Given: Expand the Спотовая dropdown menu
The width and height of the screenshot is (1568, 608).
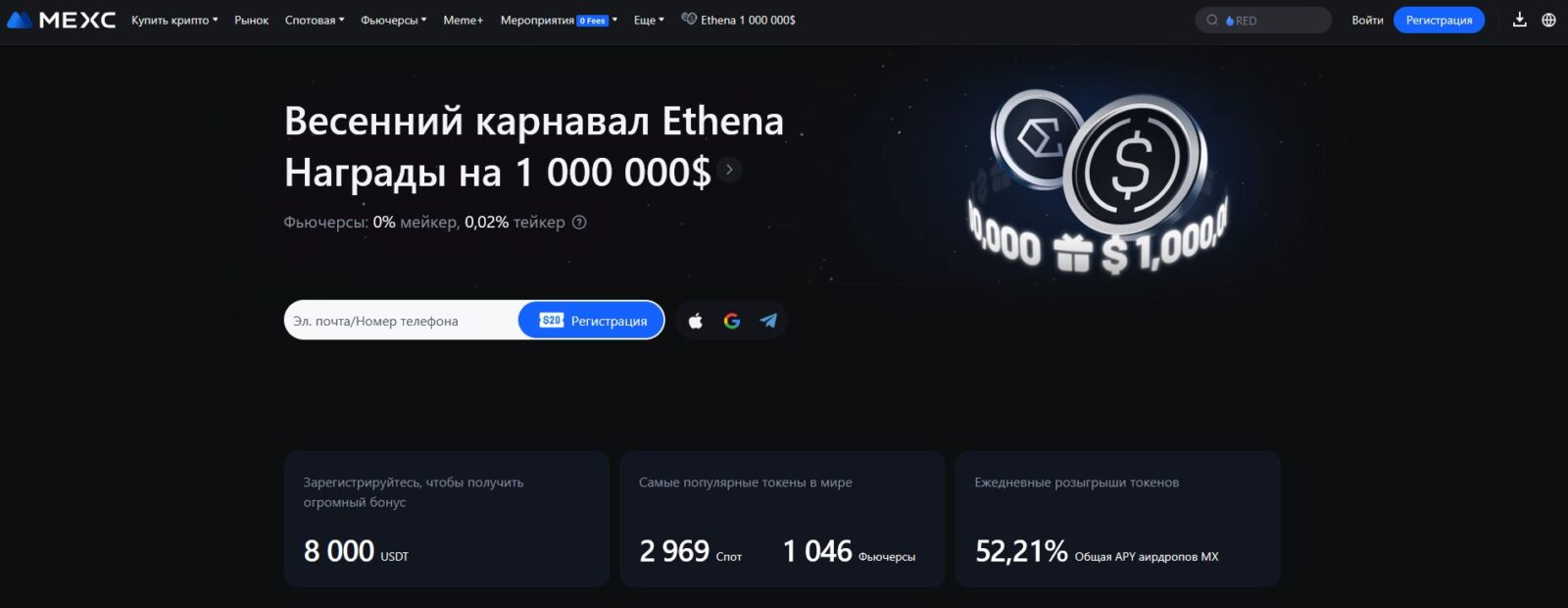Looking at the screenshot, I should pyautogui.click(x=315, y=20).
